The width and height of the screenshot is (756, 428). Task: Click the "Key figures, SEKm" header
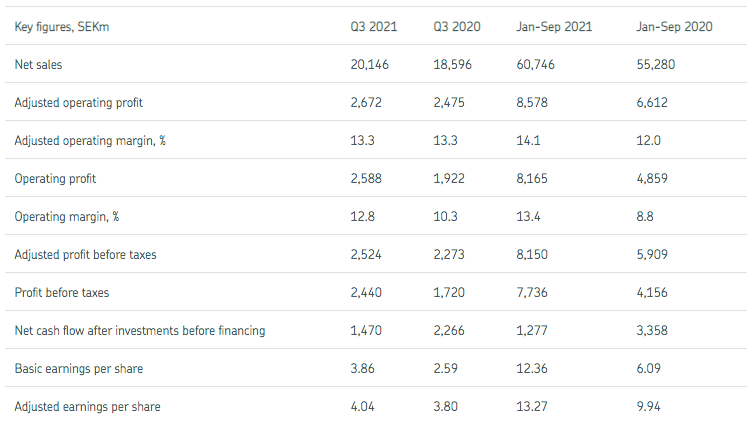click(63, 26)
